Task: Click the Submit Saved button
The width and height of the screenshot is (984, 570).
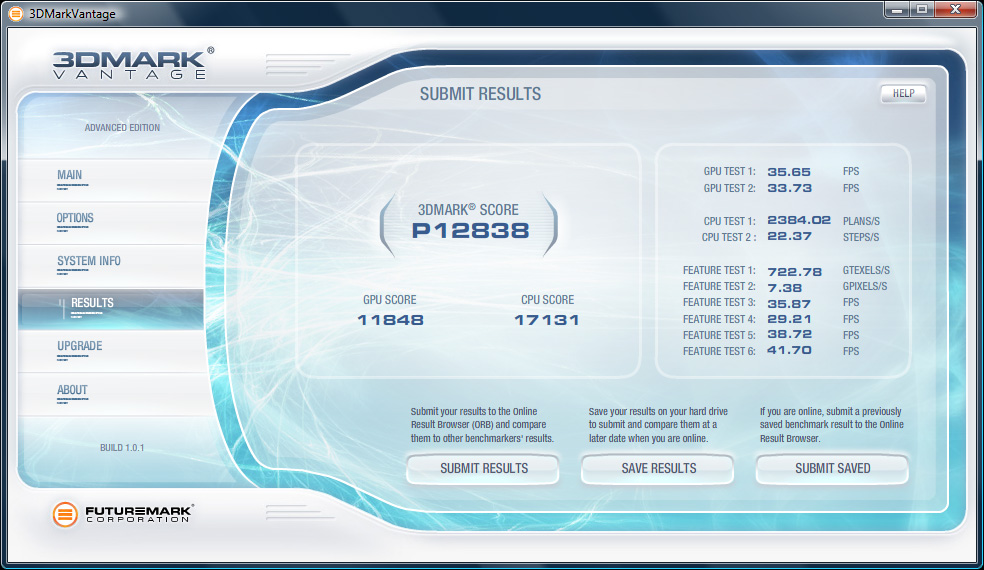Action: (x=832, y=468)
